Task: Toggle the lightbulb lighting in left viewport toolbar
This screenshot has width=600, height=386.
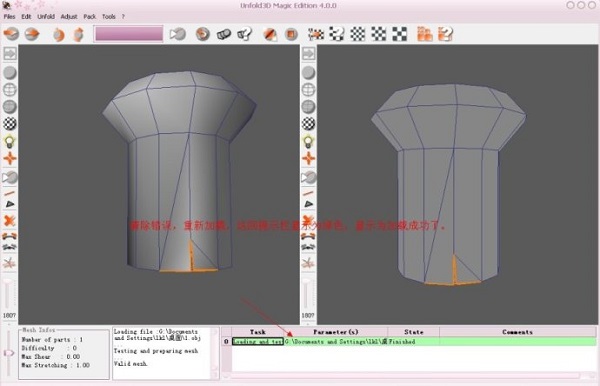Action: pos(10,141)
